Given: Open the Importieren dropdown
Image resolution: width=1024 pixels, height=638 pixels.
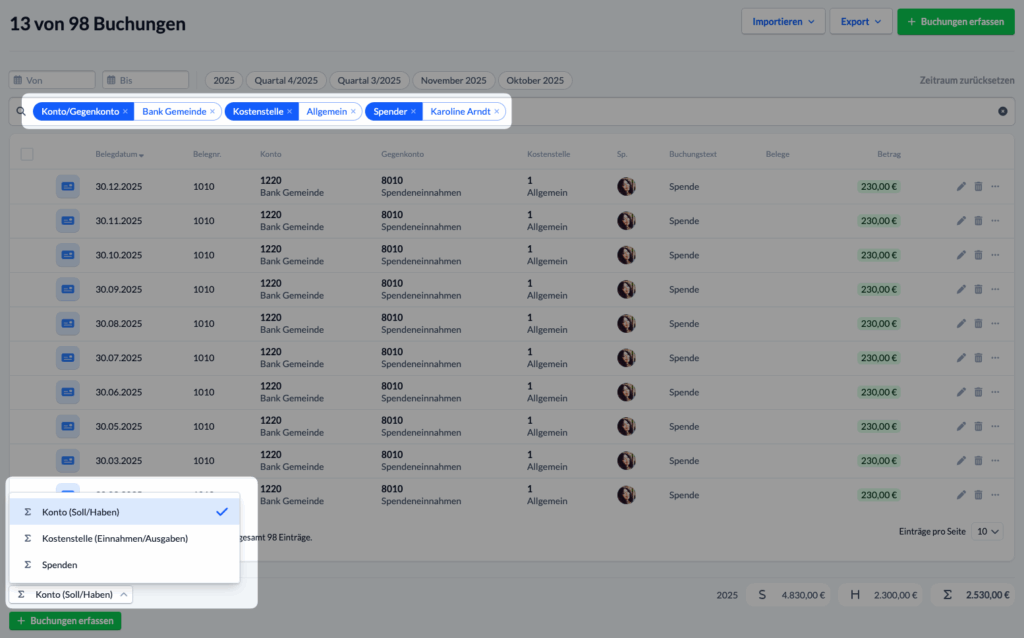Looking at the screenshot, I should 782,21.
